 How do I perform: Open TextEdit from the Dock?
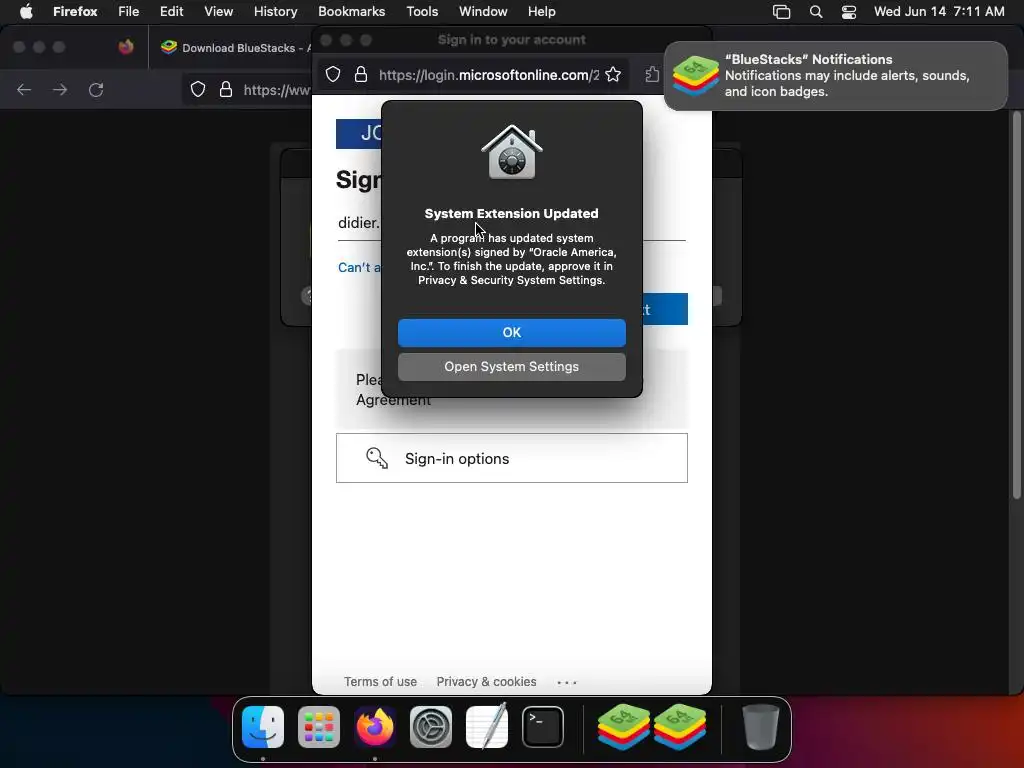click(487, 727)
